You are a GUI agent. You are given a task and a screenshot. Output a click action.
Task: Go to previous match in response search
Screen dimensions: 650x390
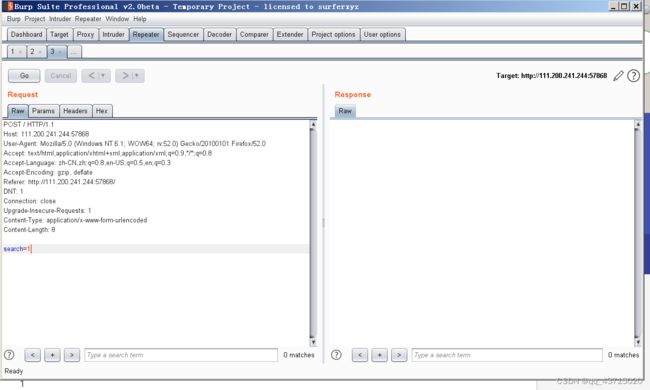tap(360, 355)
